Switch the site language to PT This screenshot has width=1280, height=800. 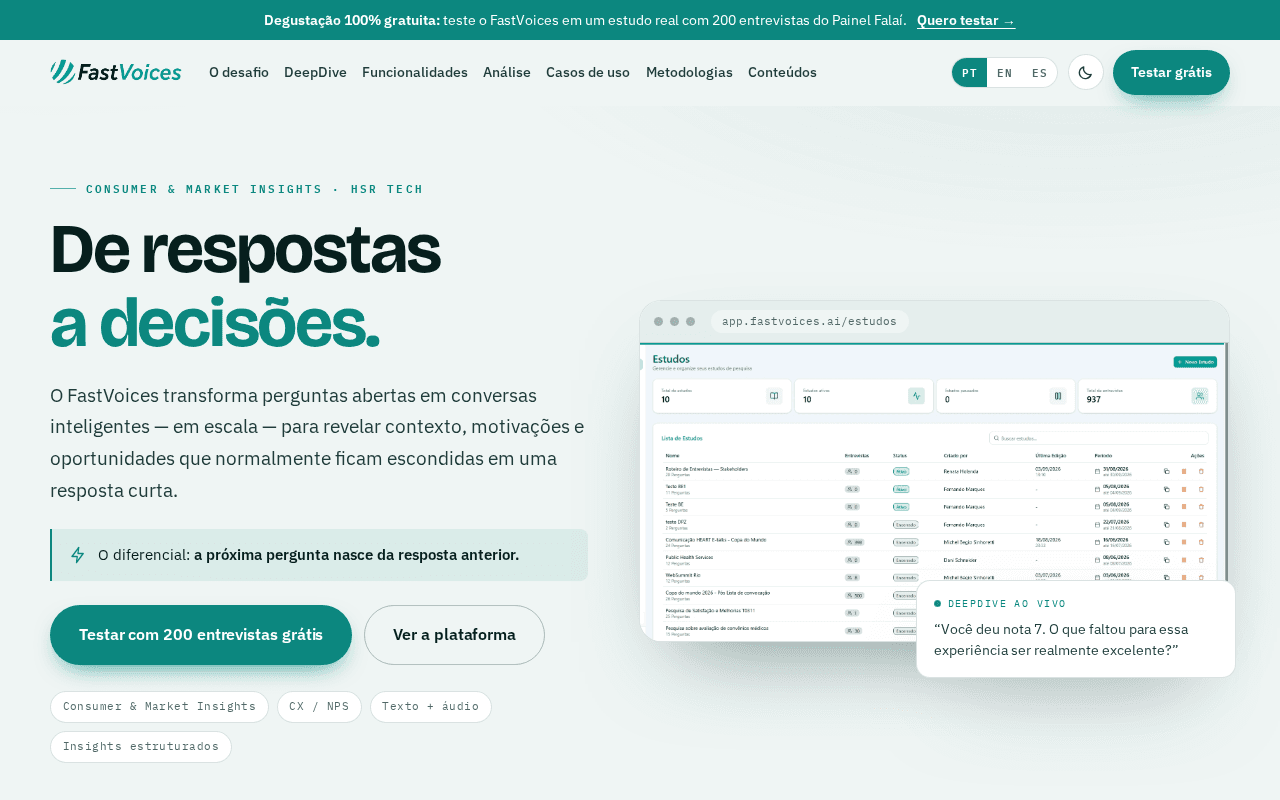point(969,73)
